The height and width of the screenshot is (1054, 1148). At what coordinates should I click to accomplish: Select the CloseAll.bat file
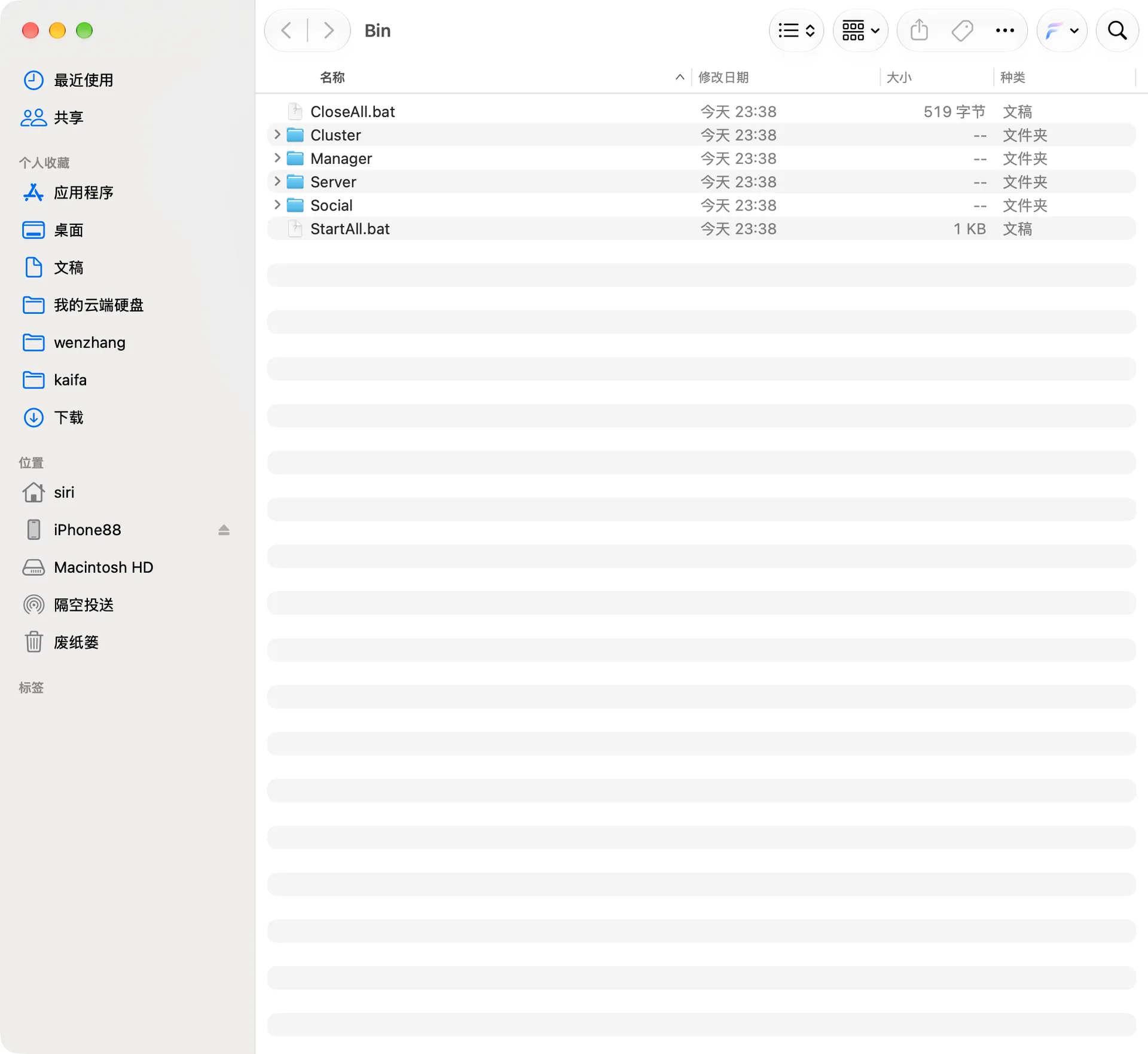coord(701,111)
